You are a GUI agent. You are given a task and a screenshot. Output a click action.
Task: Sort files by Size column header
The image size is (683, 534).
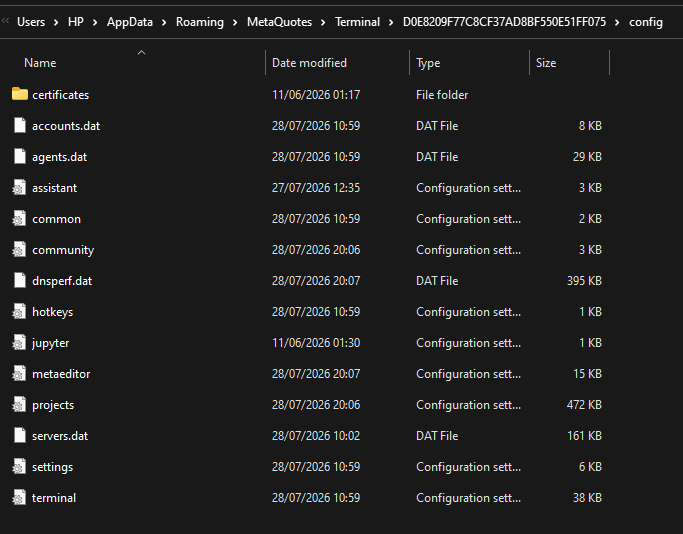pos(546,63)
